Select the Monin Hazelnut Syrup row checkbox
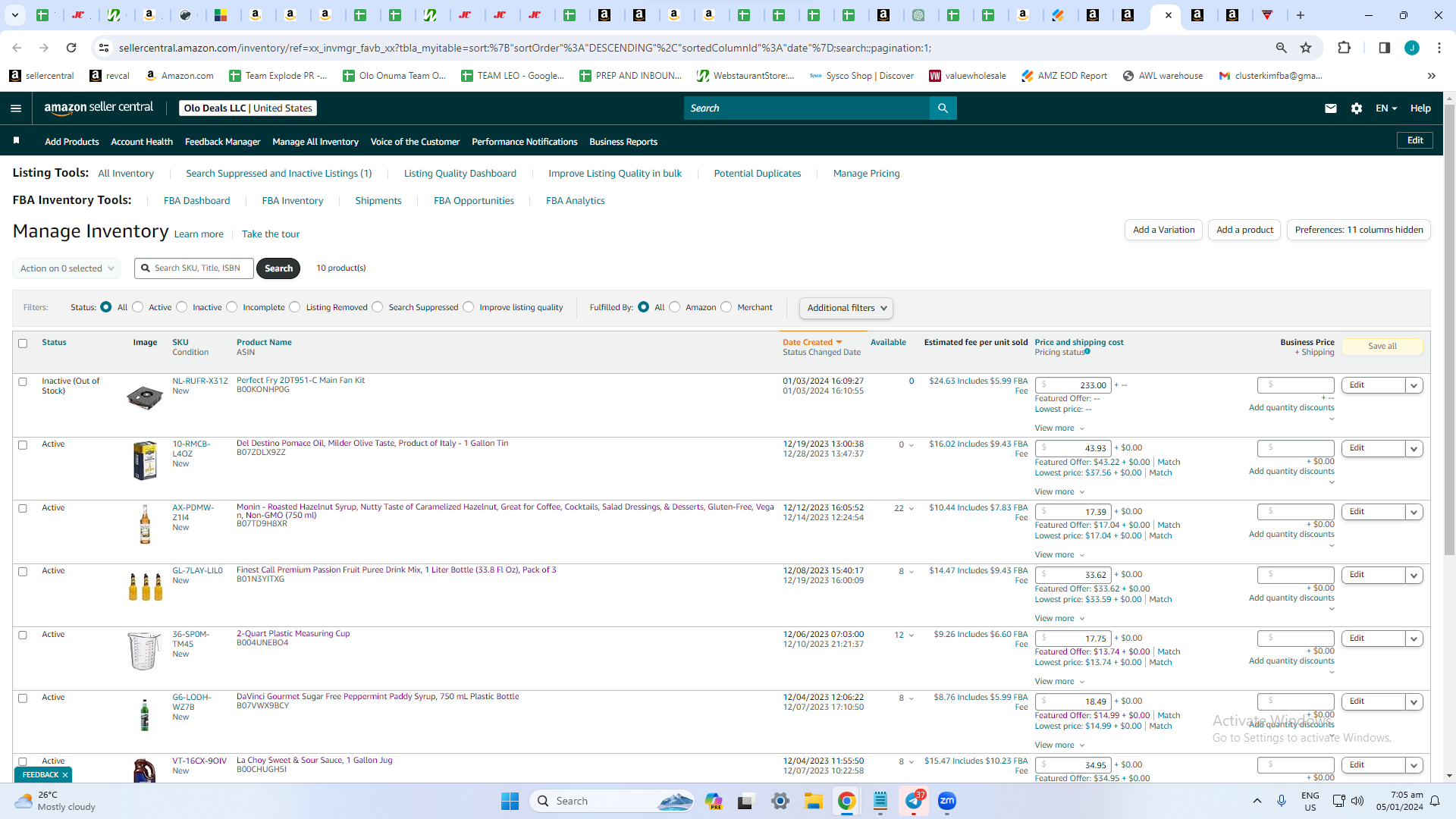Viewport: 1456px width, 819px height. [x=23, y=509]
